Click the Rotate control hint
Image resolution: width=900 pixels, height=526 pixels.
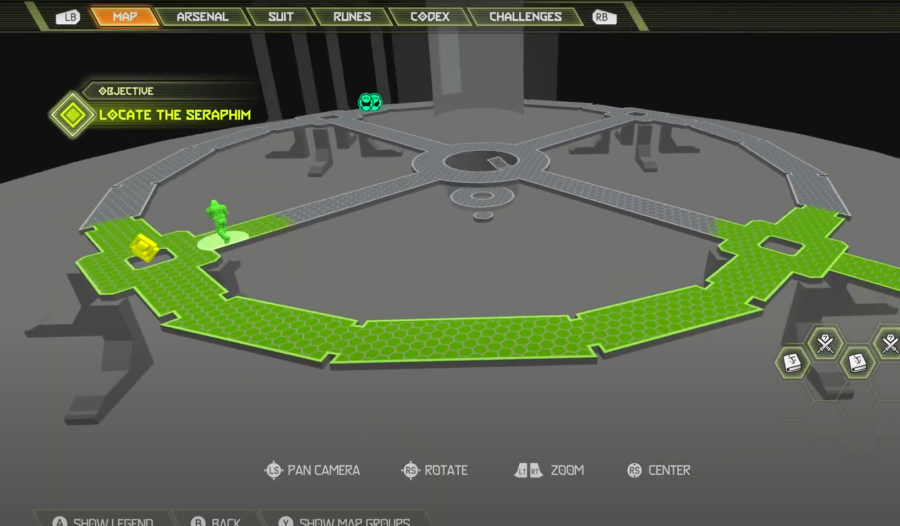click(435, 470)
